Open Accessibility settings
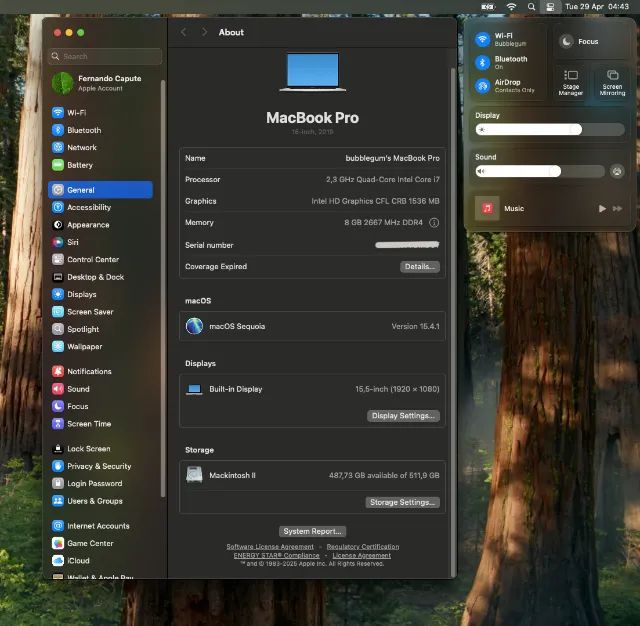 tap(100, 207)
